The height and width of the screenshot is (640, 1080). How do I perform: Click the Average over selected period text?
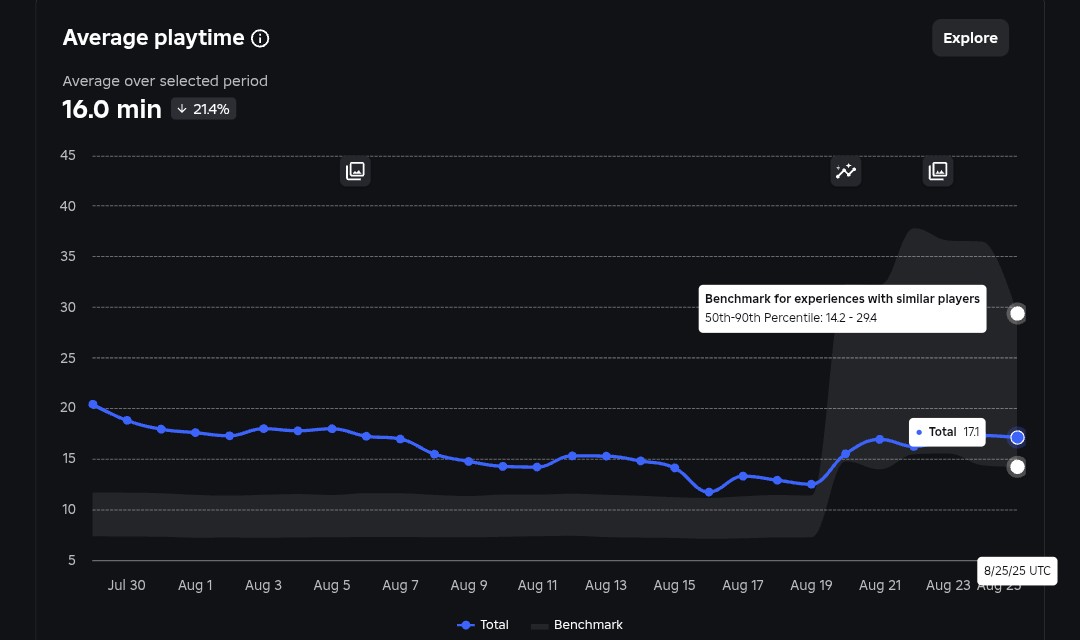(165, 81)
